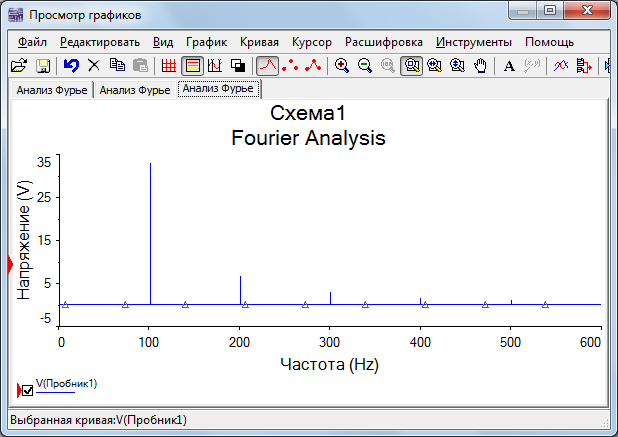Image resolution: width=618 pixels, height=437 pixels.
Task: Click the Export data icon with red arrow
Action: click(584, 65)
